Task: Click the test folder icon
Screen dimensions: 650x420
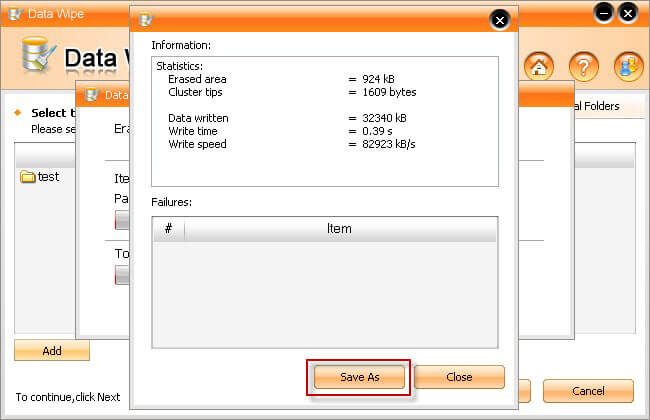Action: tap(28, 177)
